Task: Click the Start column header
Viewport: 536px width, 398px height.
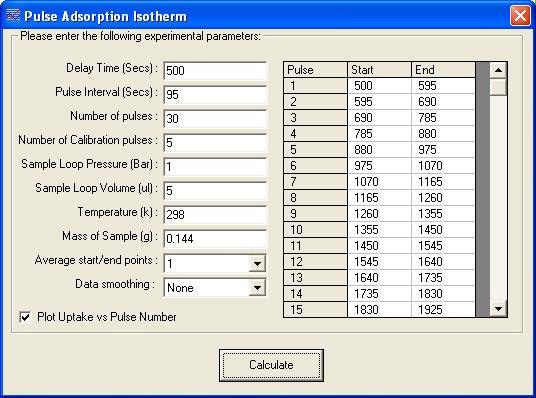Action: pyautogui.click(x=379, y=70)
